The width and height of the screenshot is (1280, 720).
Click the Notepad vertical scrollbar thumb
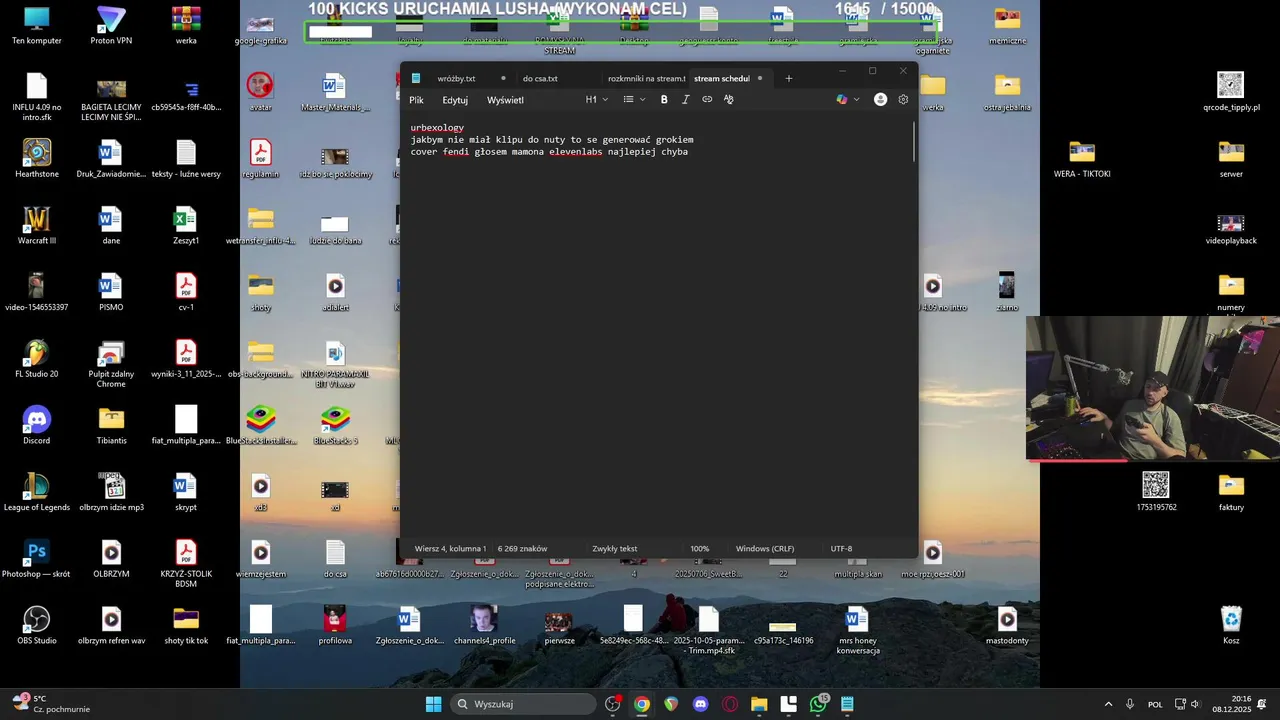tap(914, 142)
